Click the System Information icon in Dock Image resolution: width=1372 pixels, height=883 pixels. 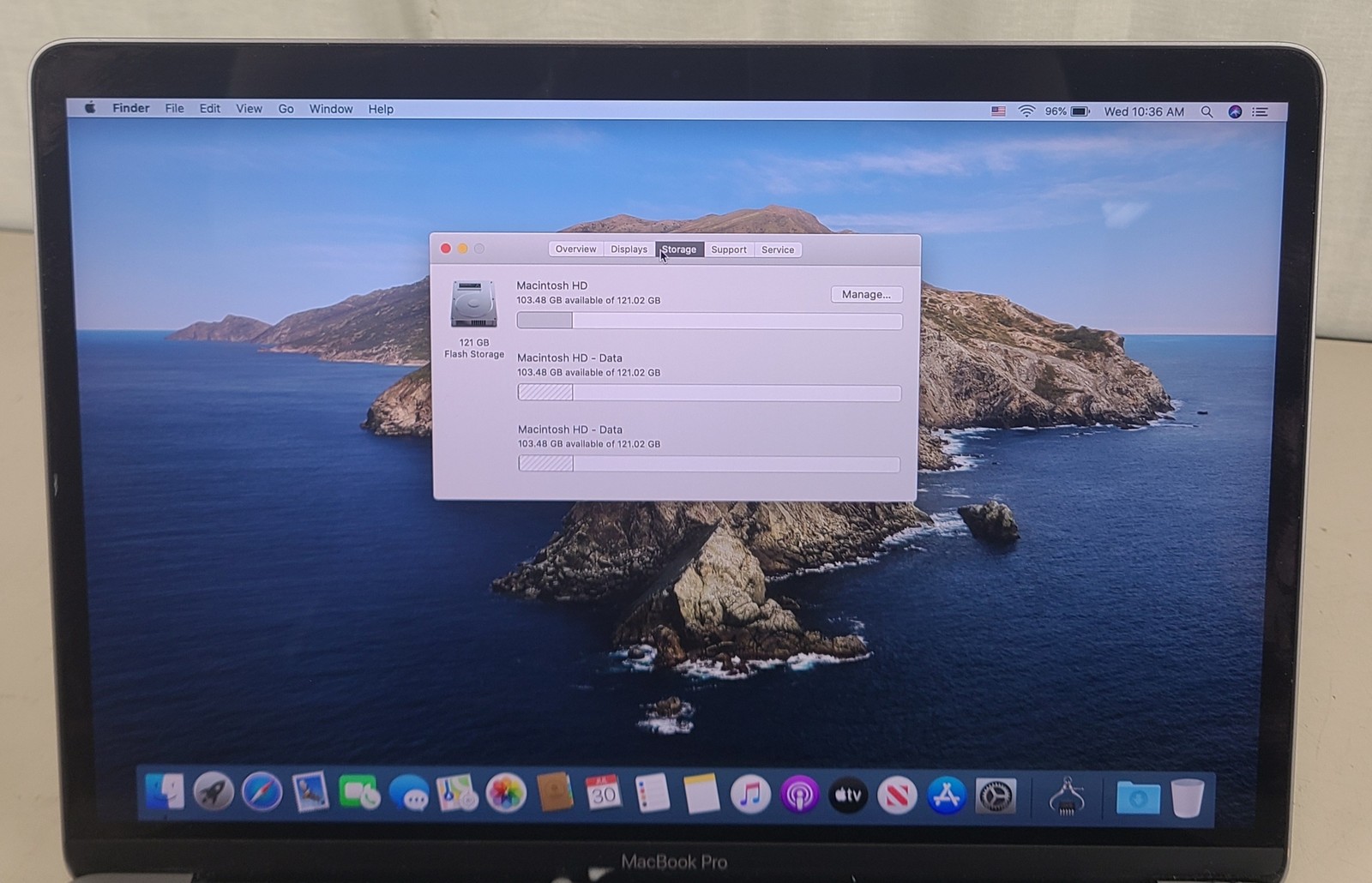click(x=1066, y=796)
